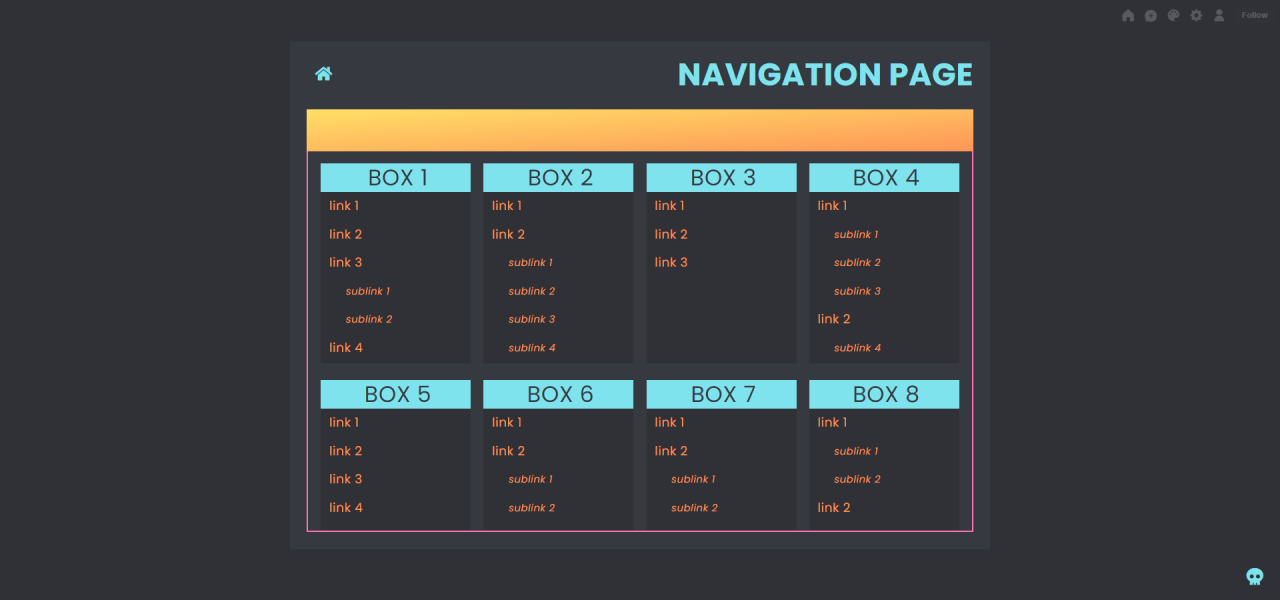1280x600 pixels.
Task: Open the palette customize icon
Action: point(1174,16)
